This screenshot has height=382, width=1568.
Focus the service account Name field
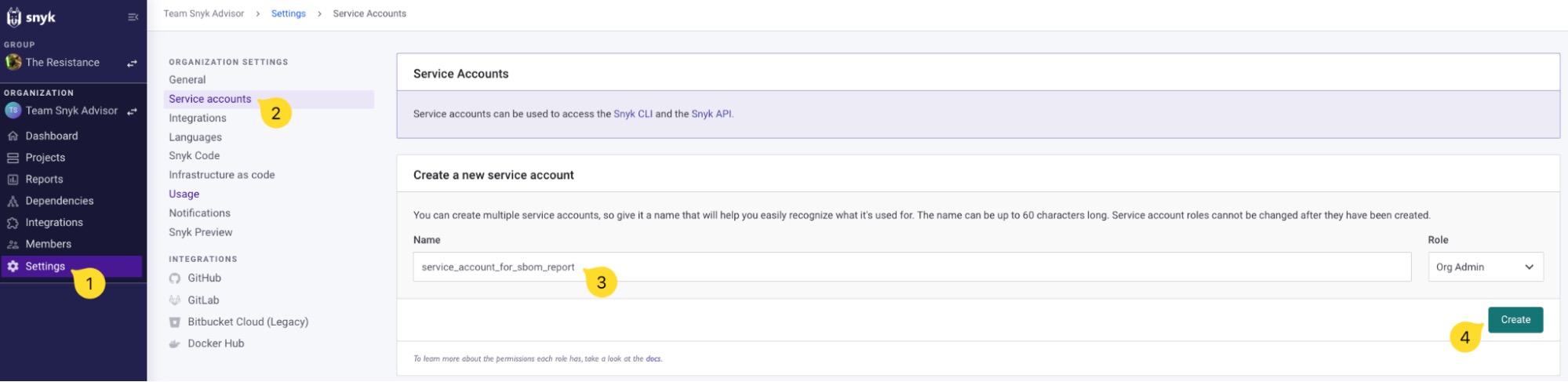[911, 267]
